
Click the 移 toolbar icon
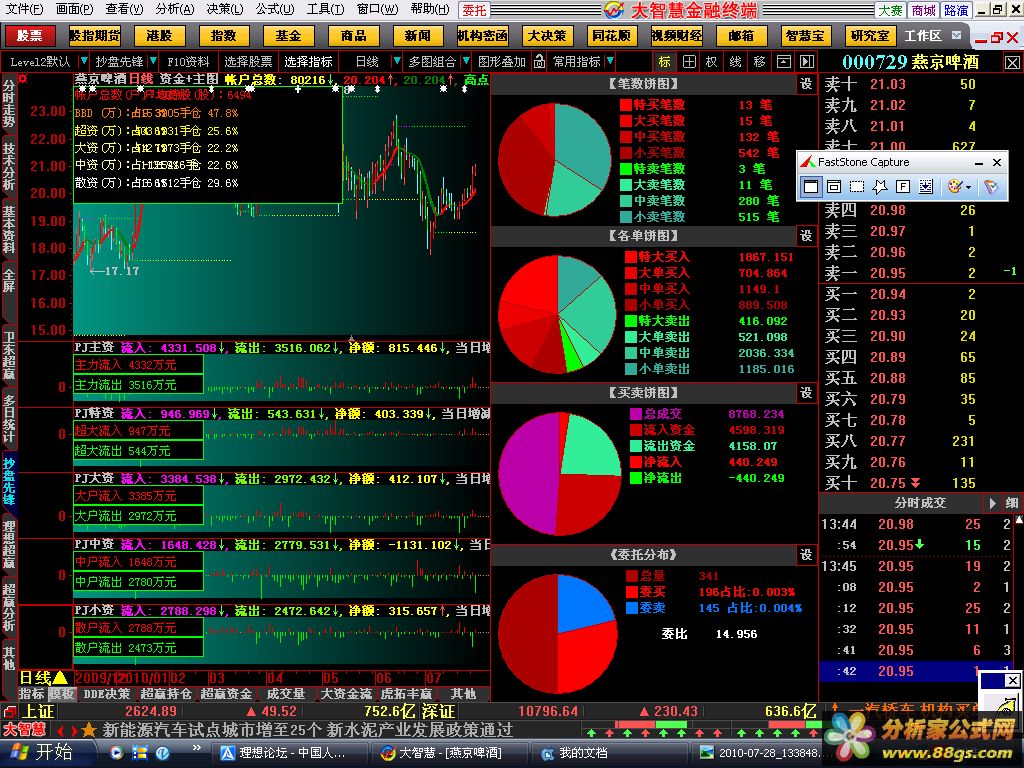coord(759,61)
